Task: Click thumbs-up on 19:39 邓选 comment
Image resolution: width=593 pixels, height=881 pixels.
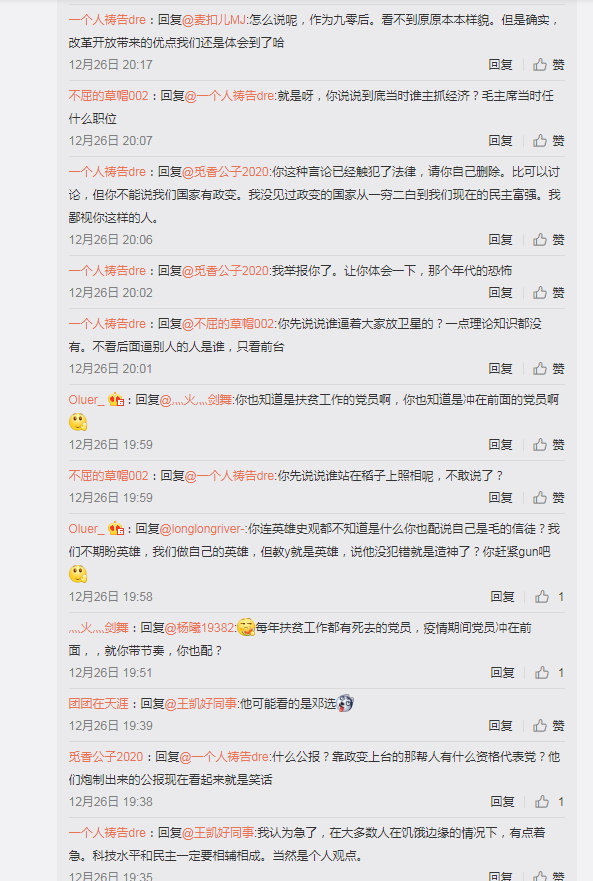Action: point(548,725)
